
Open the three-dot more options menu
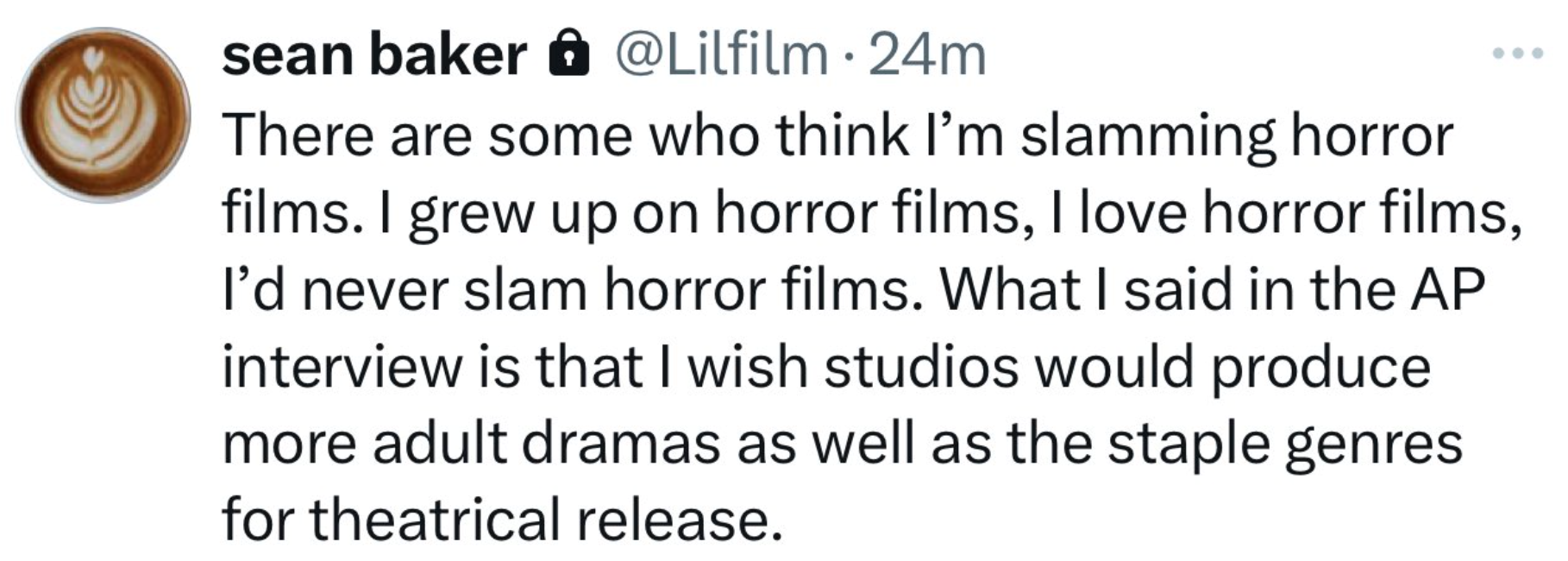[1518, 54]
